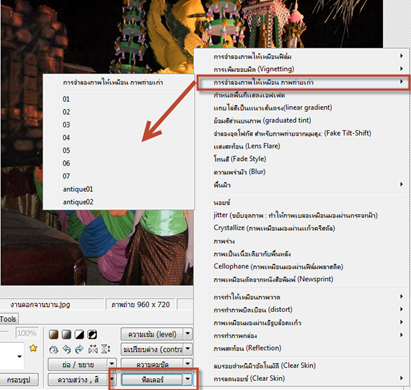Click the arbitrary rotate icon
This screenshot has width=411, height=390.
(x=54, y=349)
